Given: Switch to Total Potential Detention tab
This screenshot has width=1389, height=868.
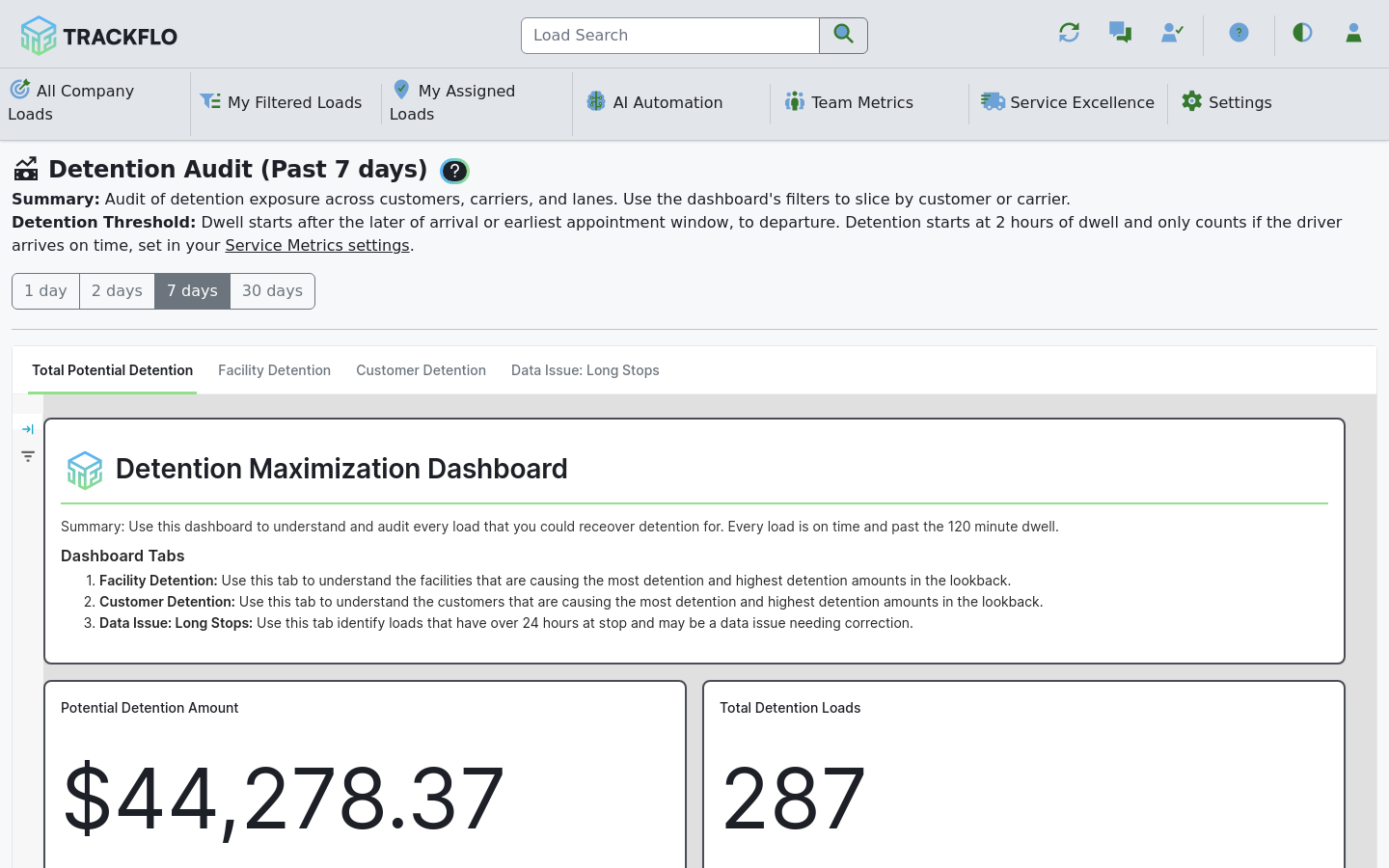Looking at the screenshot, I should coord(112,370).
